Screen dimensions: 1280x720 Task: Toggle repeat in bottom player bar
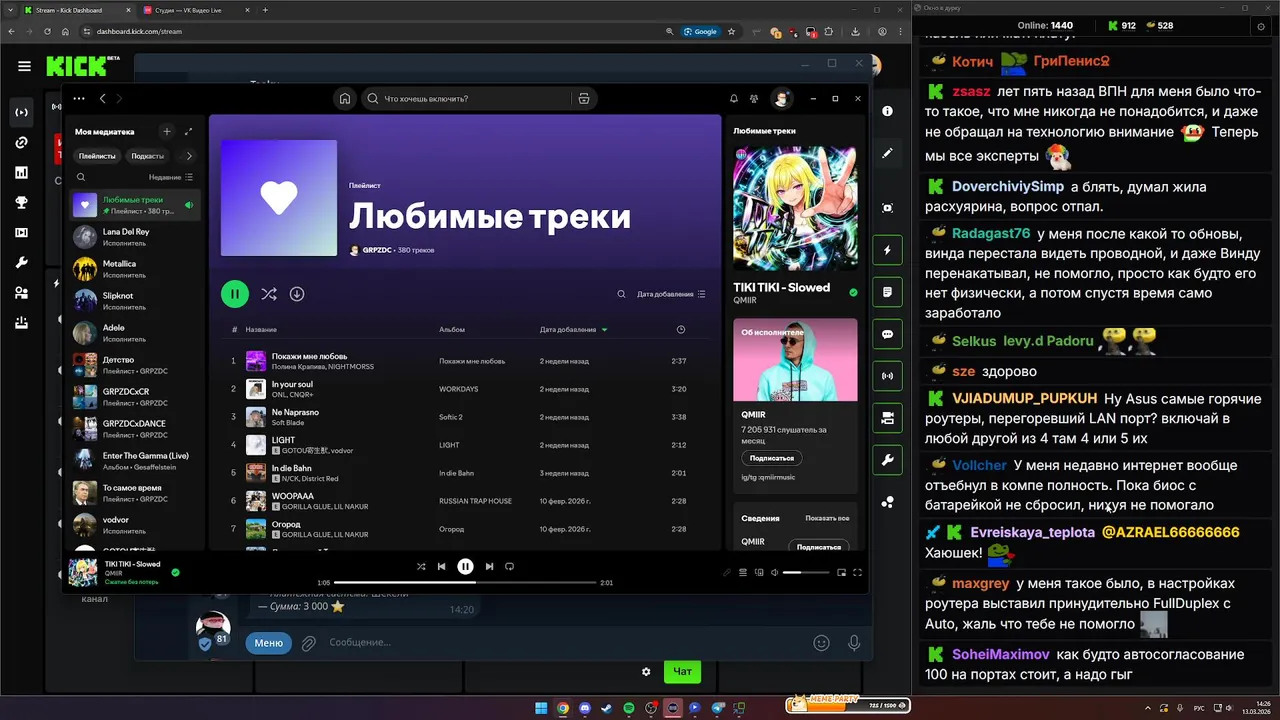tap(509, 566)
